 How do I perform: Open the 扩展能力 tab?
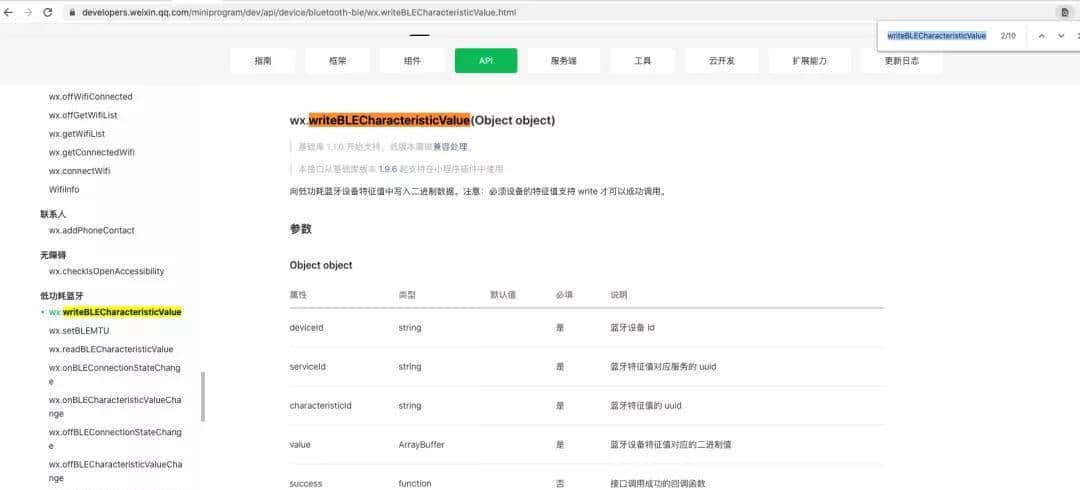tap(809, 61)
